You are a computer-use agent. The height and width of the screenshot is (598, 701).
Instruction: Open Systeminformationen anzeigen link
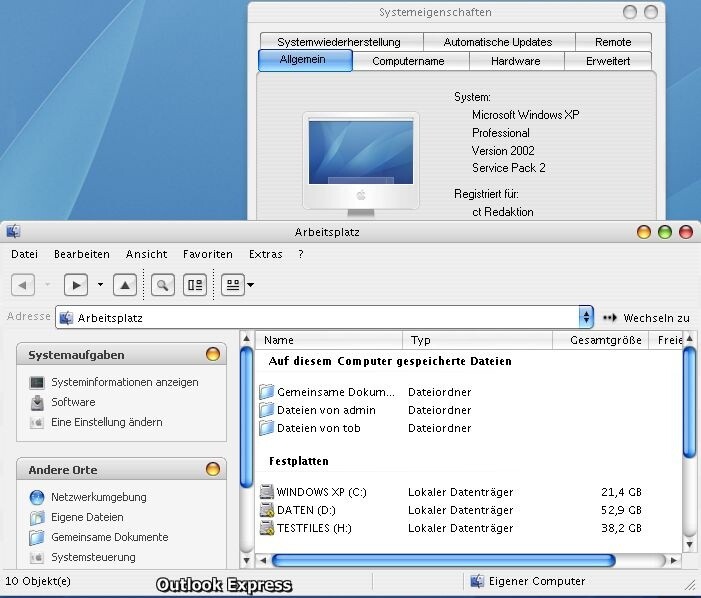click(125, 383)
